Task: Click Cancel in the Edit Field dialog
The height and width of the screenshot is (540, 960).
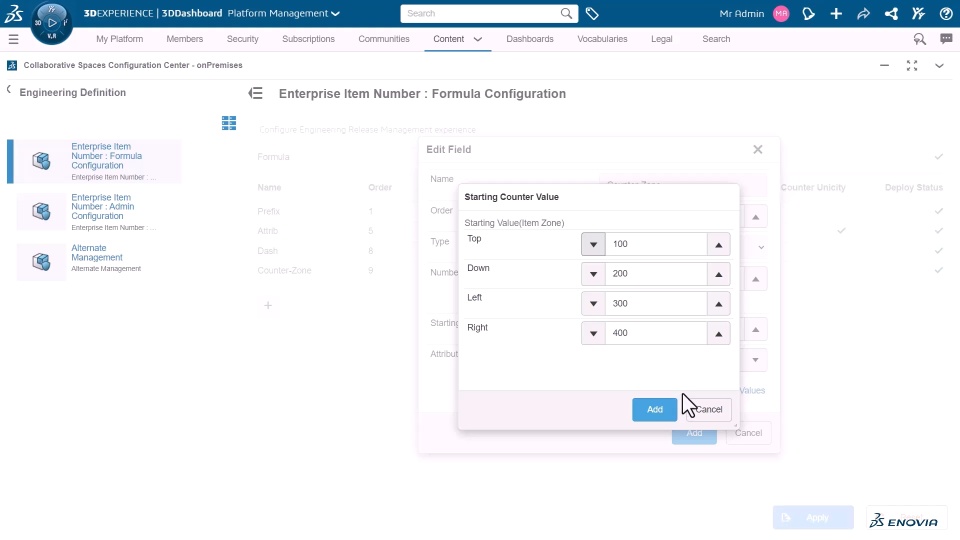Action: [x=748, y=433]
